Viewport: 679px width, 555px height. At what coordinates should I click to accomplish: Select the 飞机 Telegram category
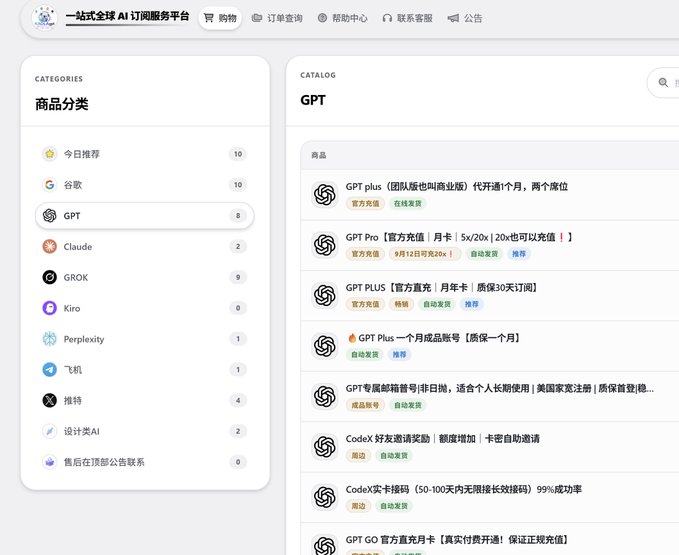point(145,370)
